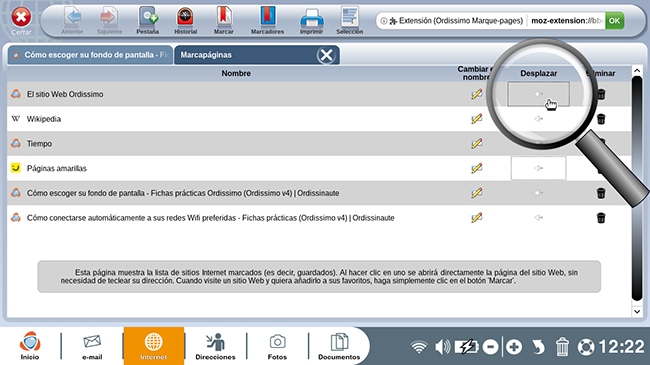Viewport: 650px width, 365px height.
Task: Delete the Wikipedia bookmark with trash
Action: coord(601,119)
